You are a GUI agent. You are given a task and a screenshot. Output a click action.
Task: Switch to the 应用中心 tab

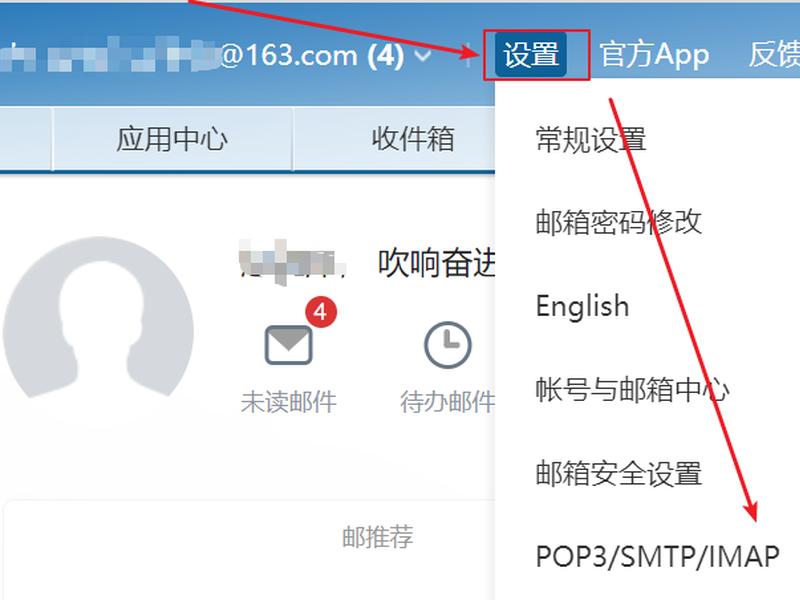(x=172, y=139)
